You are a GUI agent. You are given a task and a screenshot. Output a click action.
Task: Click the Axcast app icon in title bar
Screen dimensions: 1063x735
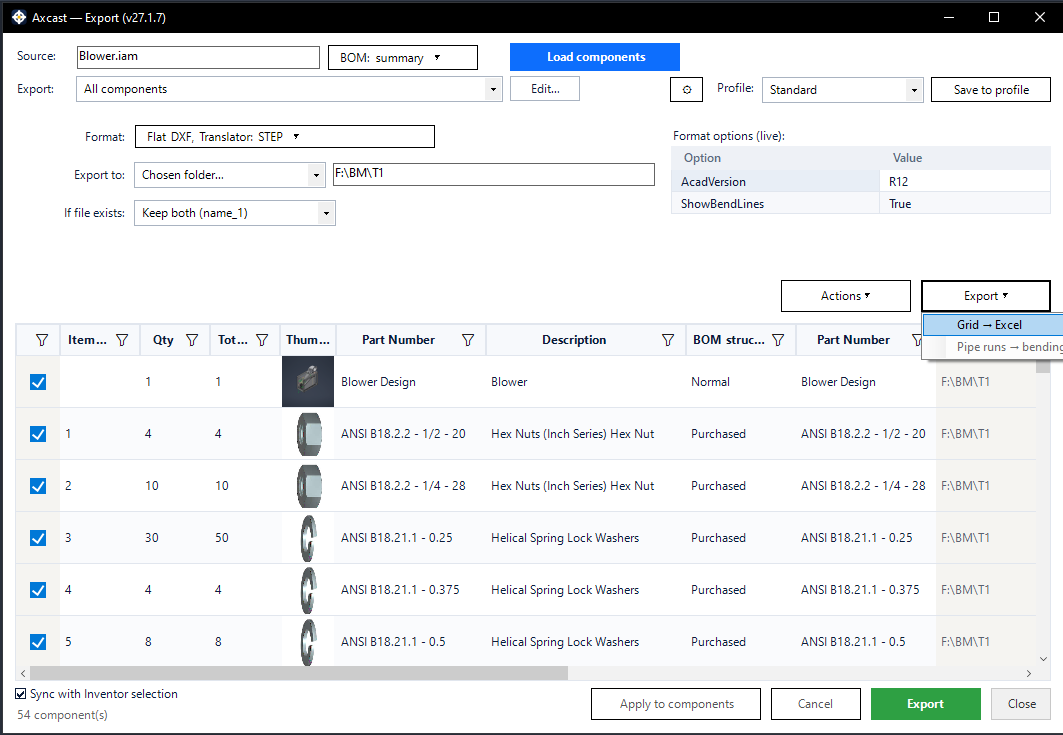[19, 17]
